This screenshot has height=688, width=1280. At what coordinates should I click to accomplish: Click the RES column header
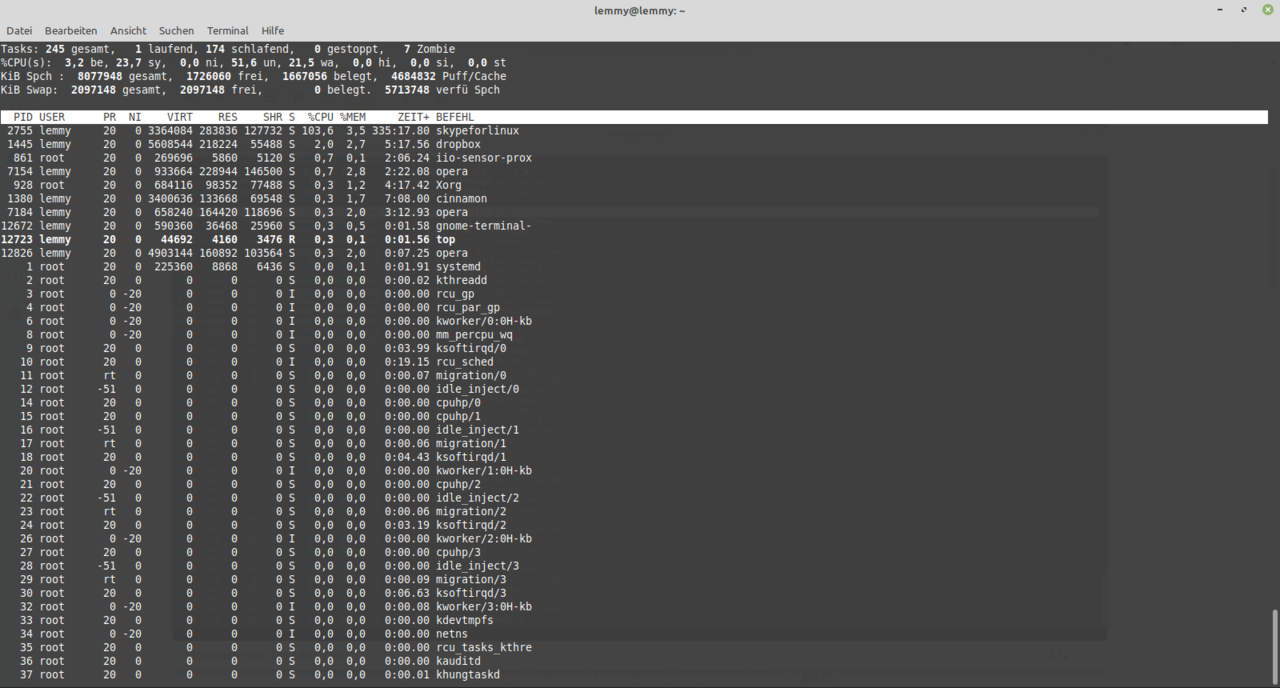click(228, 117)
